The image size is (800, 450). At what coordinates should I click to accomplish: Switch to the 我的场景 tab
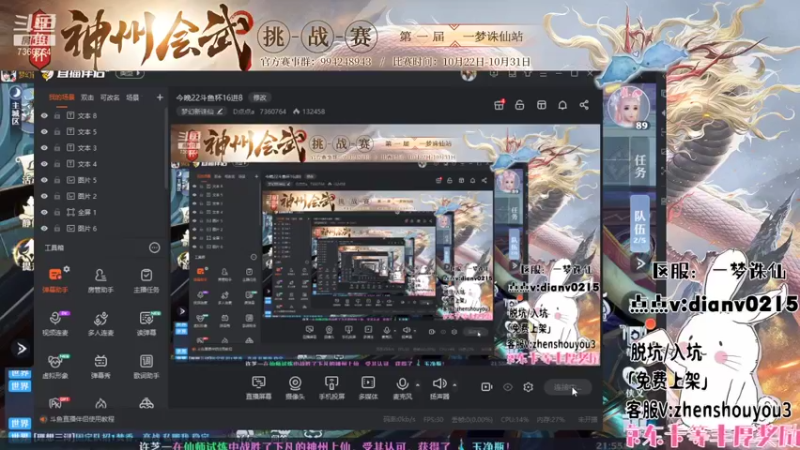(x=61, y=97)
